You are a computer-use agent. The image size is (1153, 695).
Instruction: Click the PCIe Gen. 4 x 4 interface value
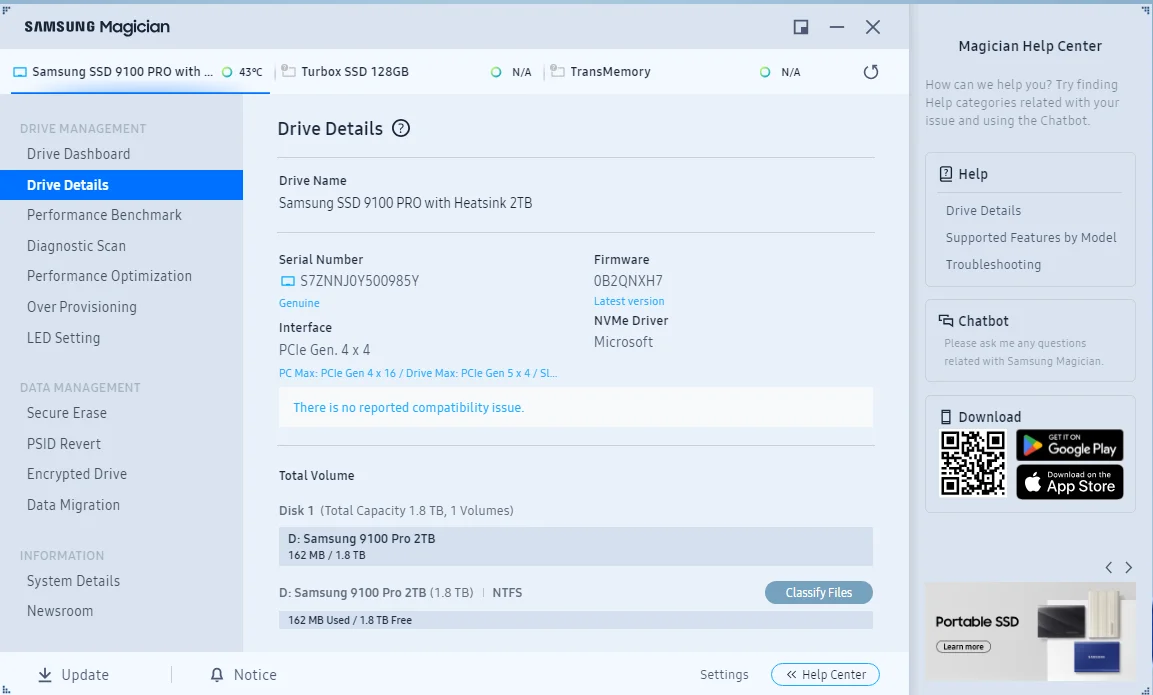(324, 350)
